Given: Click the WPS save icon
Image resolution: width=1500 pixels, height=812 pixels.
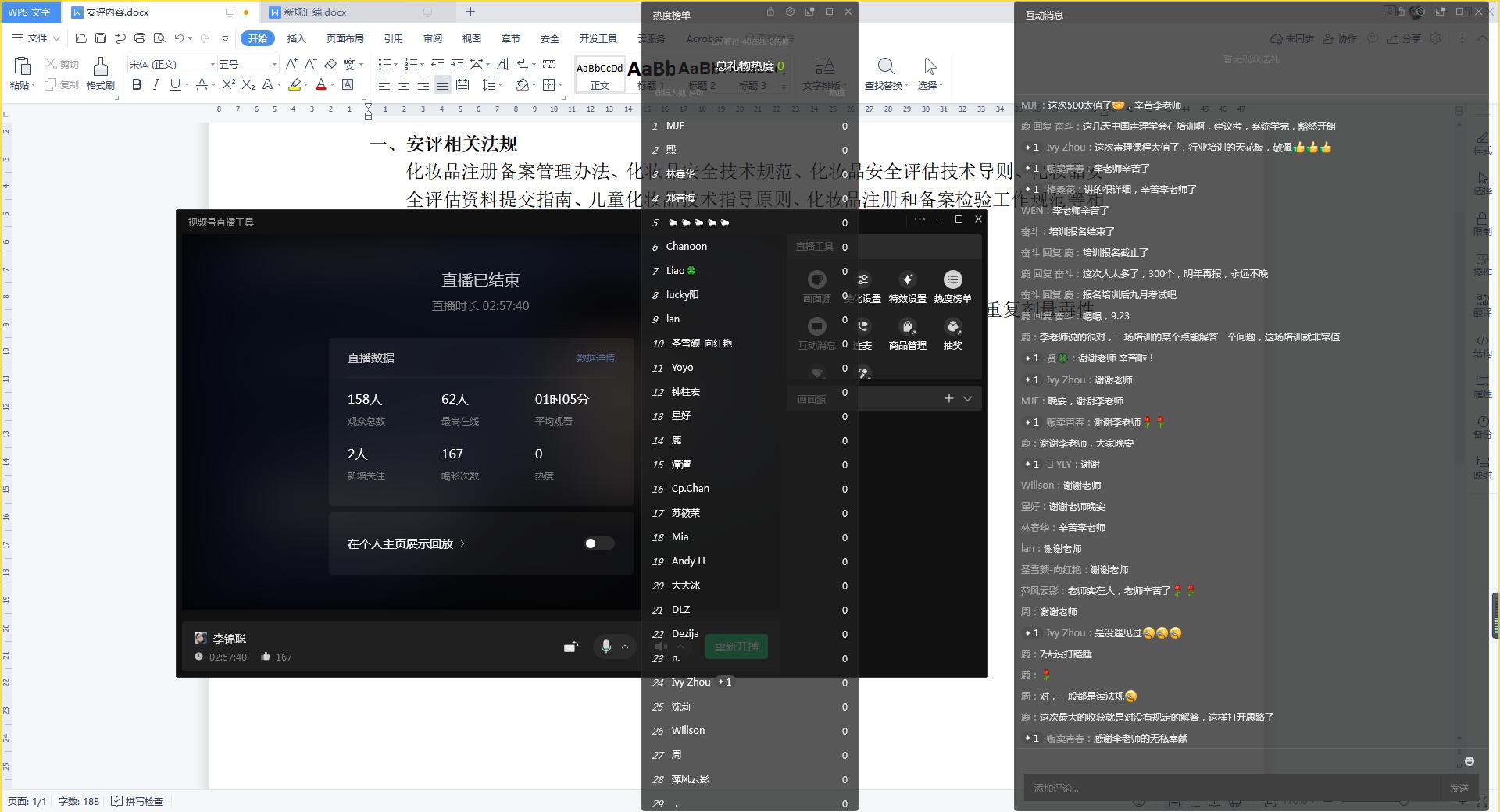Looking at the screenshot, I should point(101,38).
